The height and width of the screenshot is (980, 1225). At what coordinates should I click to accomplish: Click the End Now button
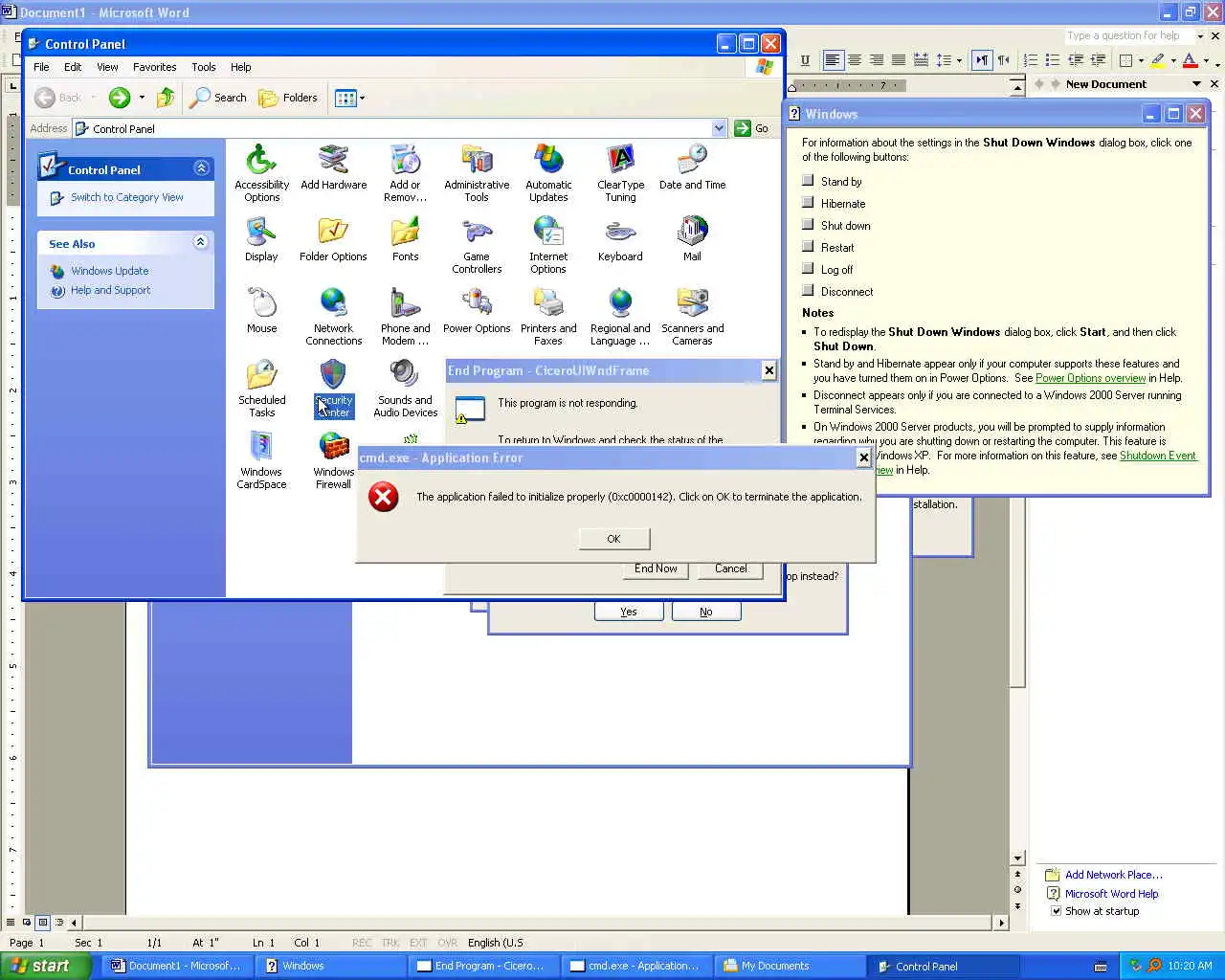coord(656,569)
